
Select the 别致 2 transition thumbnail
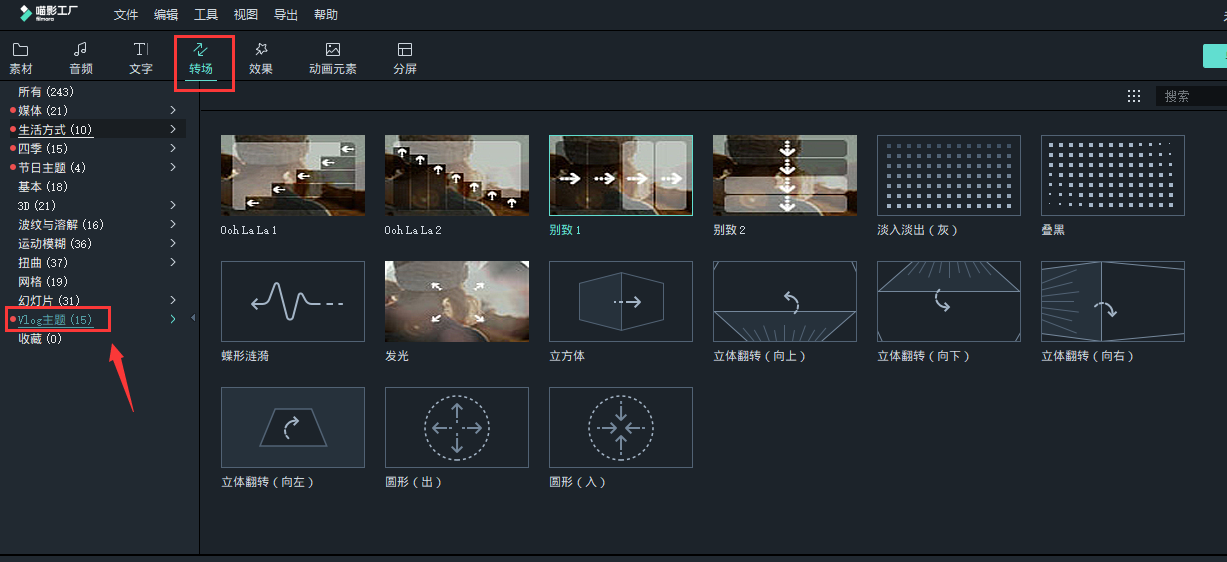tap(785, 175)
